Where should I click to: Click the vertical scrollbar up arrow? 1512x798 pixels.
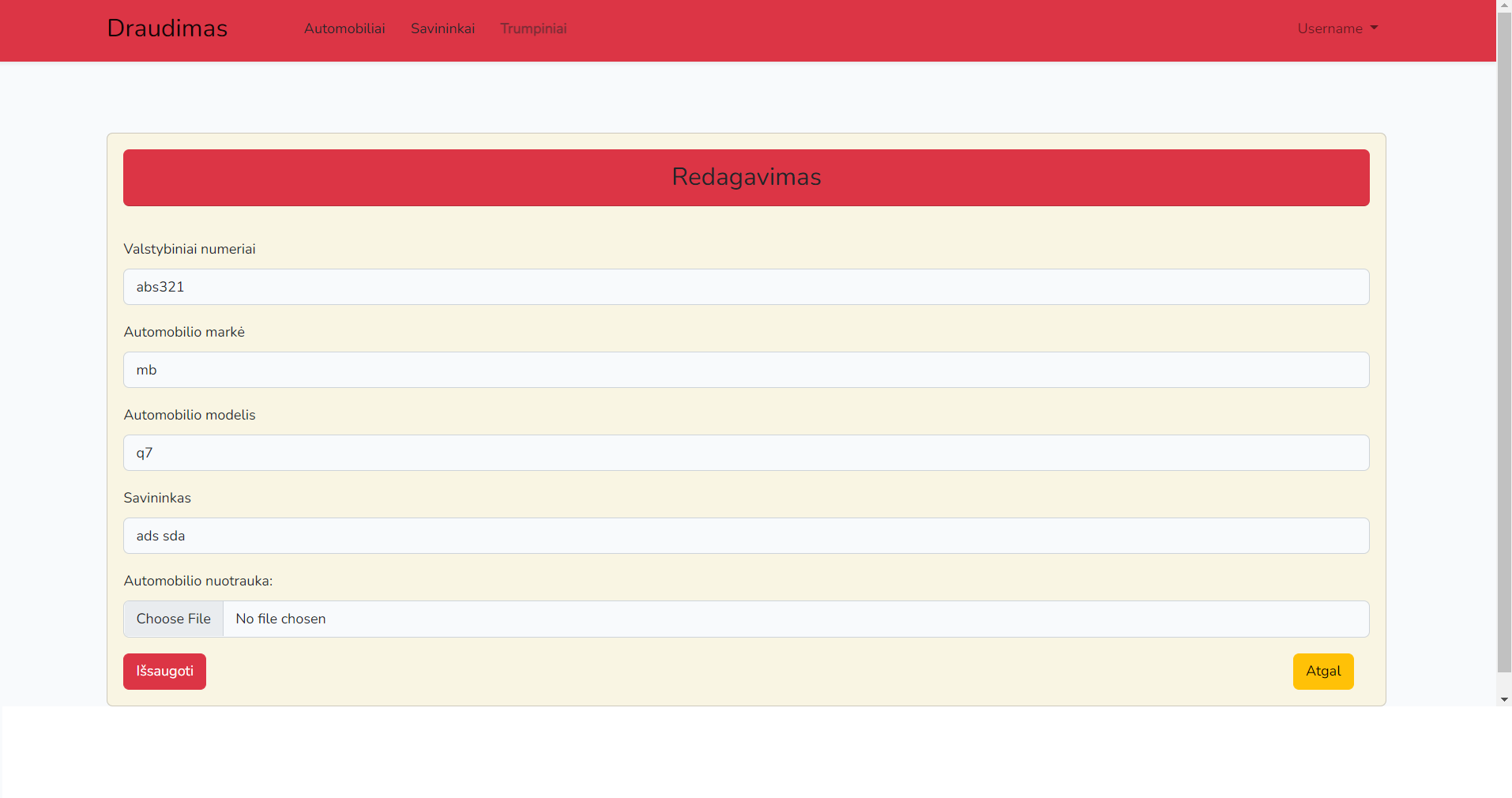coord(1504,5)
